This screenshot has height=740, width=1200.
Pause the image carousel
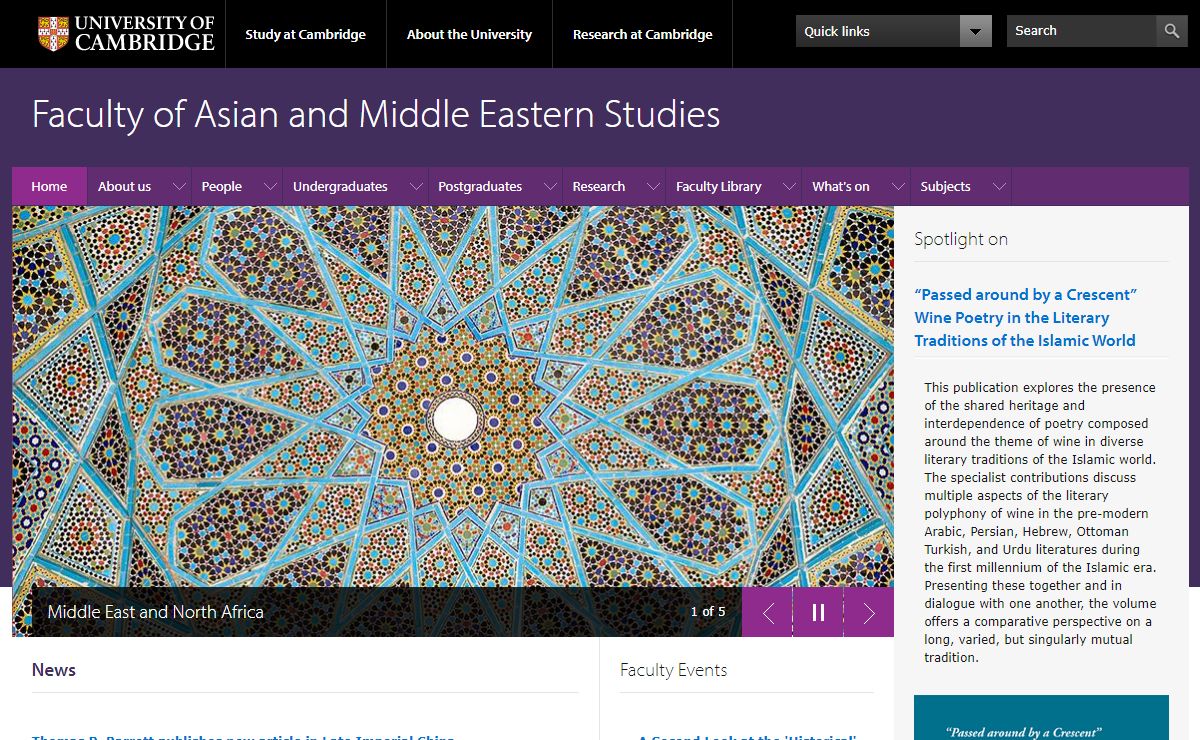(x=818, y=612)
